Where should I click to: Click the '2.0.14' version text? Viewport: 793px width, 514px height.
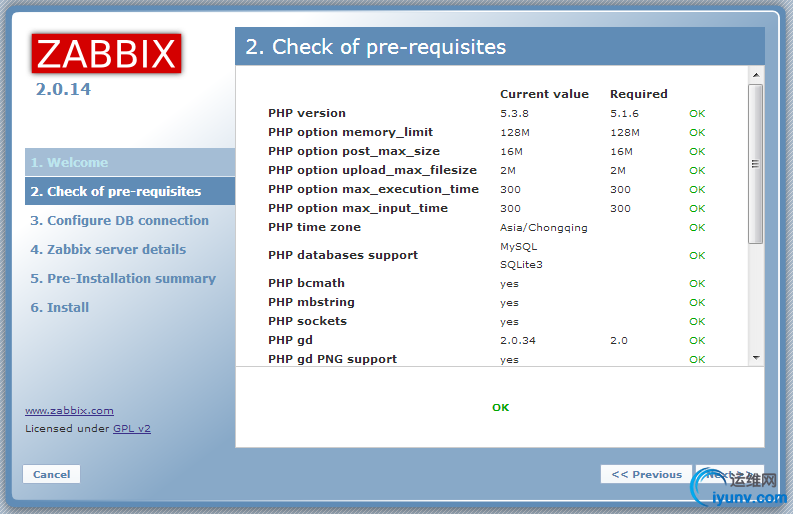click(x=63, y=90)
